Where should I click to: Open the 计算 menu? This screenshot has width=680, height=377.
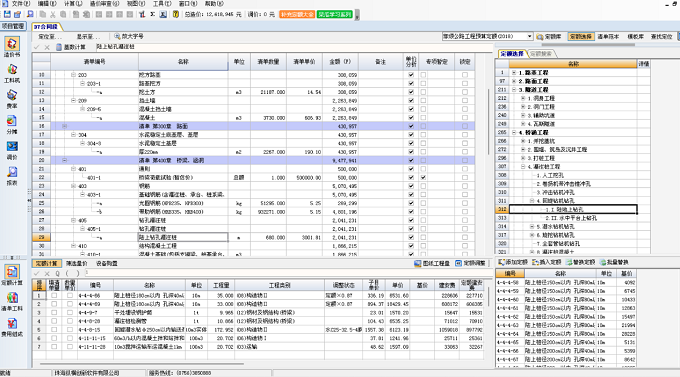pyautogui.click(x=73, y=3)
